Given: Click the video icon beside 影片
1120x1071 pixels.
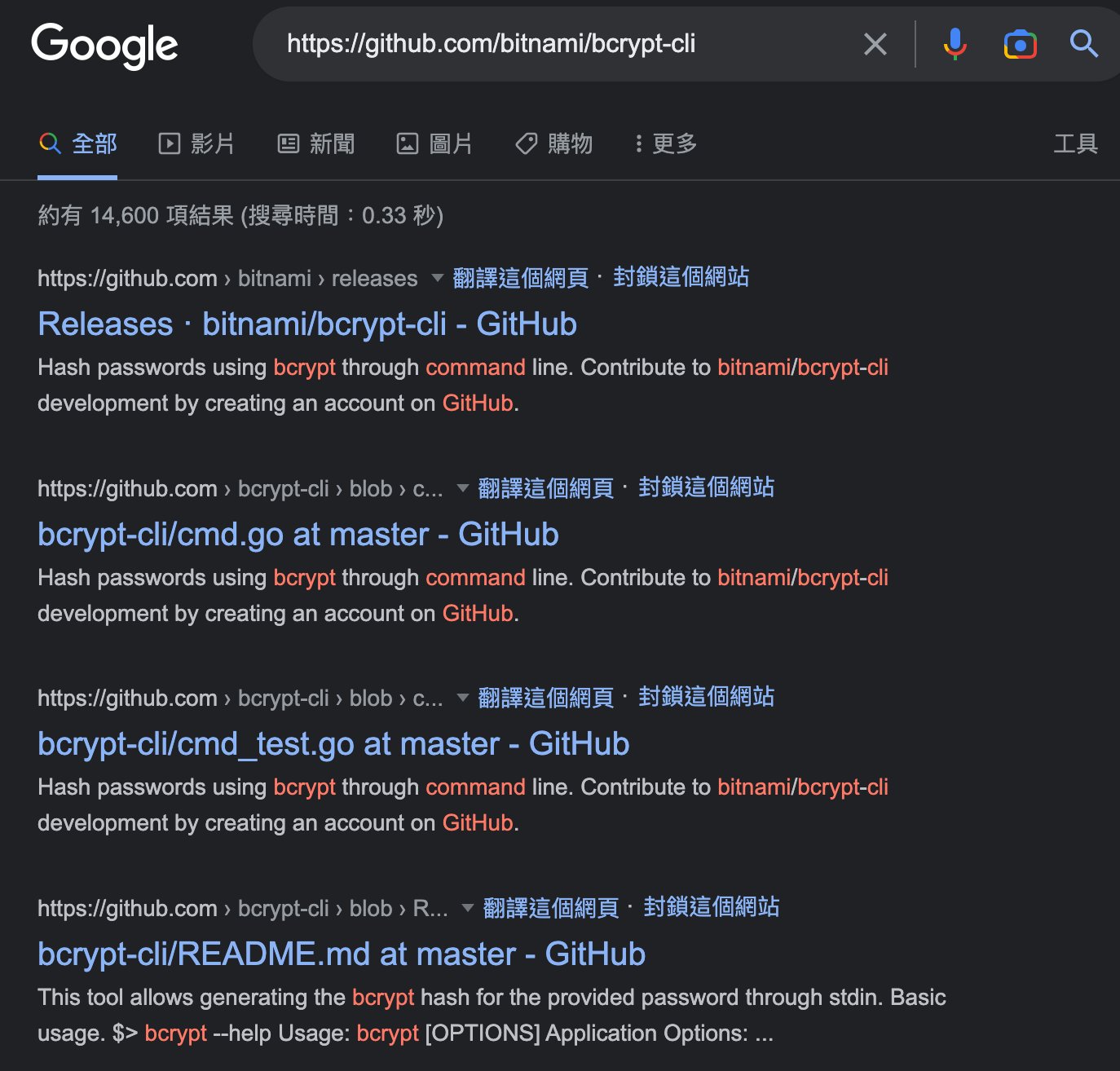Looking at the screenshot, I should click(x=168, y=143).
